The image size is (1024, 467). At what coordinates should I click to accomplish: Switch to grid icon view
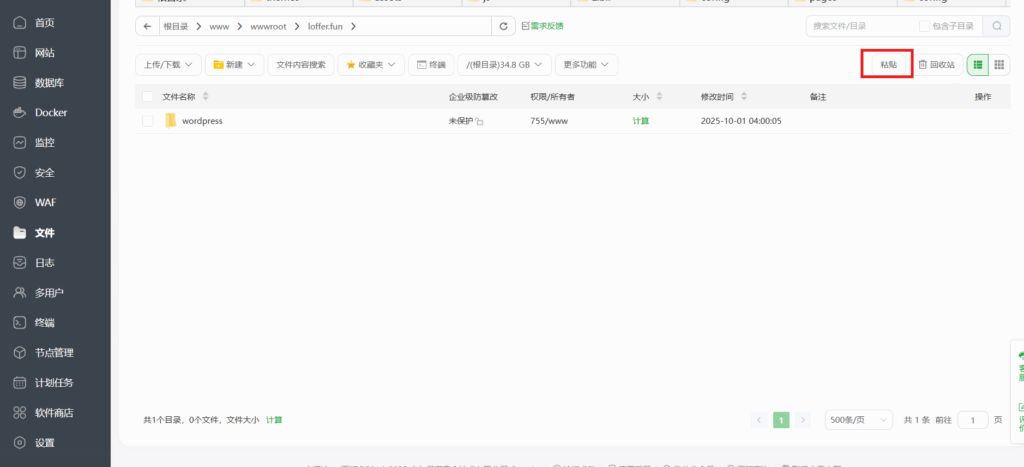[999, 65]
